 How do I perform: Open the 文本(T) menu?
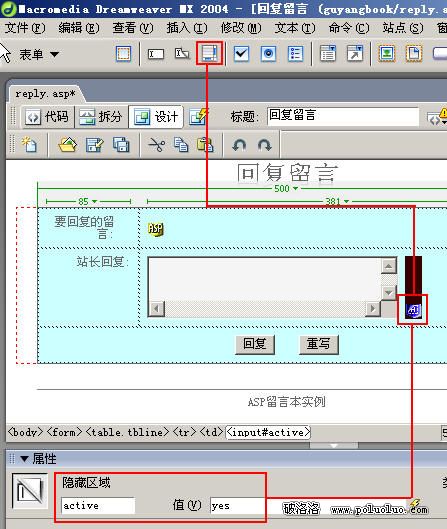[x=295, y=28]
